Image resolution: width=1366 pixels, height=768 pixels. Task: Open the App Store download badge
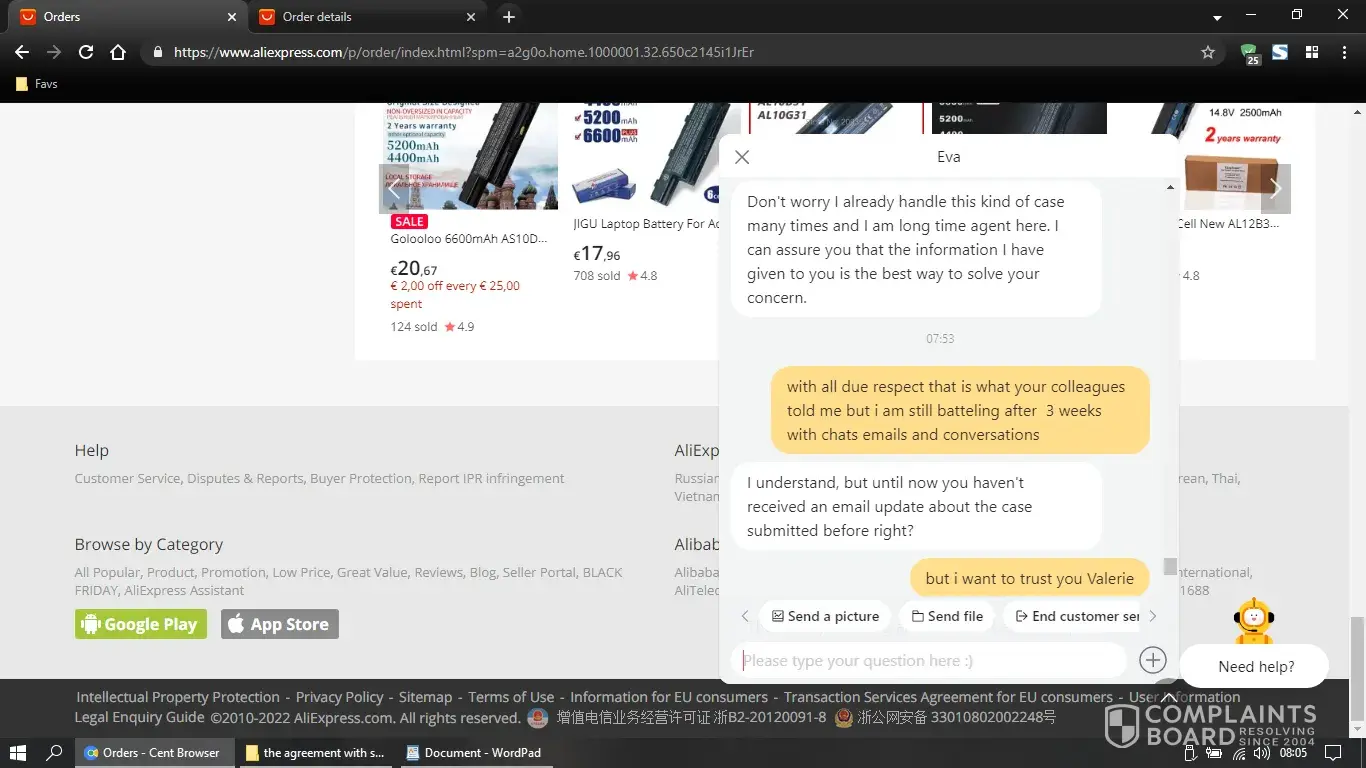point(280,624)
